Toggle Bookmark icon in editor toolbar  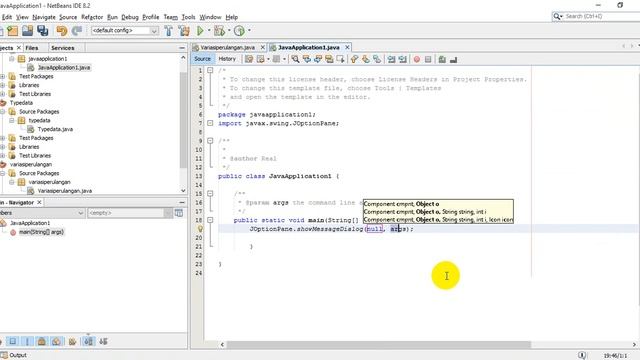coord(377,60)
